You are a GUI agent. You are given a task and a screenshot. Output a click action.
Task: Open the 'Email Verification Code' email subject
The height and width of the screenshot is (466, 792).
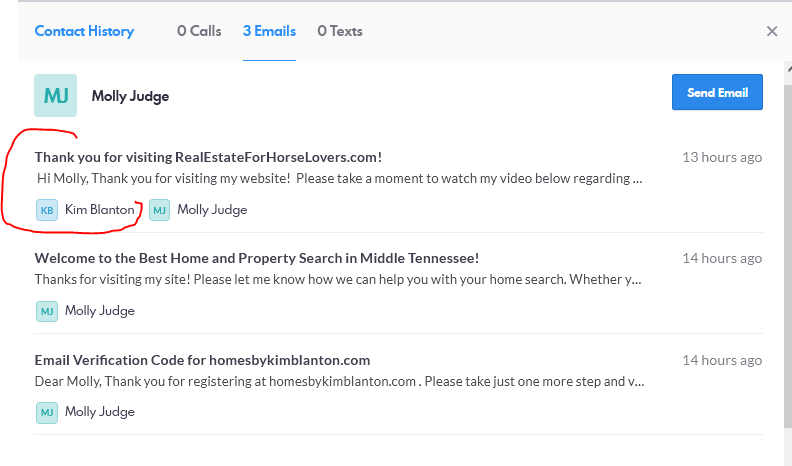pos(202,360)
